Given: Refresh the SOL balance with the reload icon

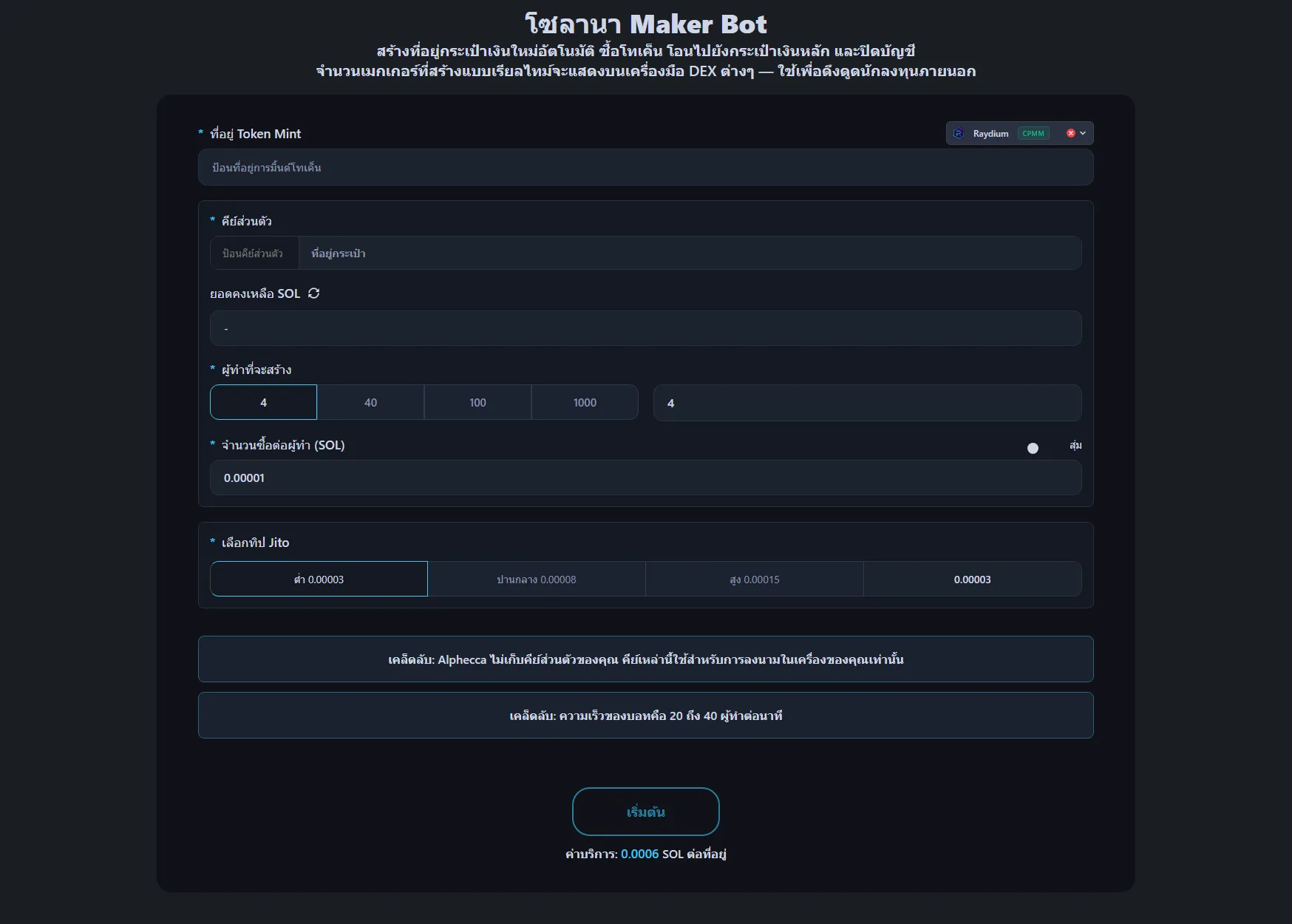Looking at the screenshot, I should coord(313,293).
